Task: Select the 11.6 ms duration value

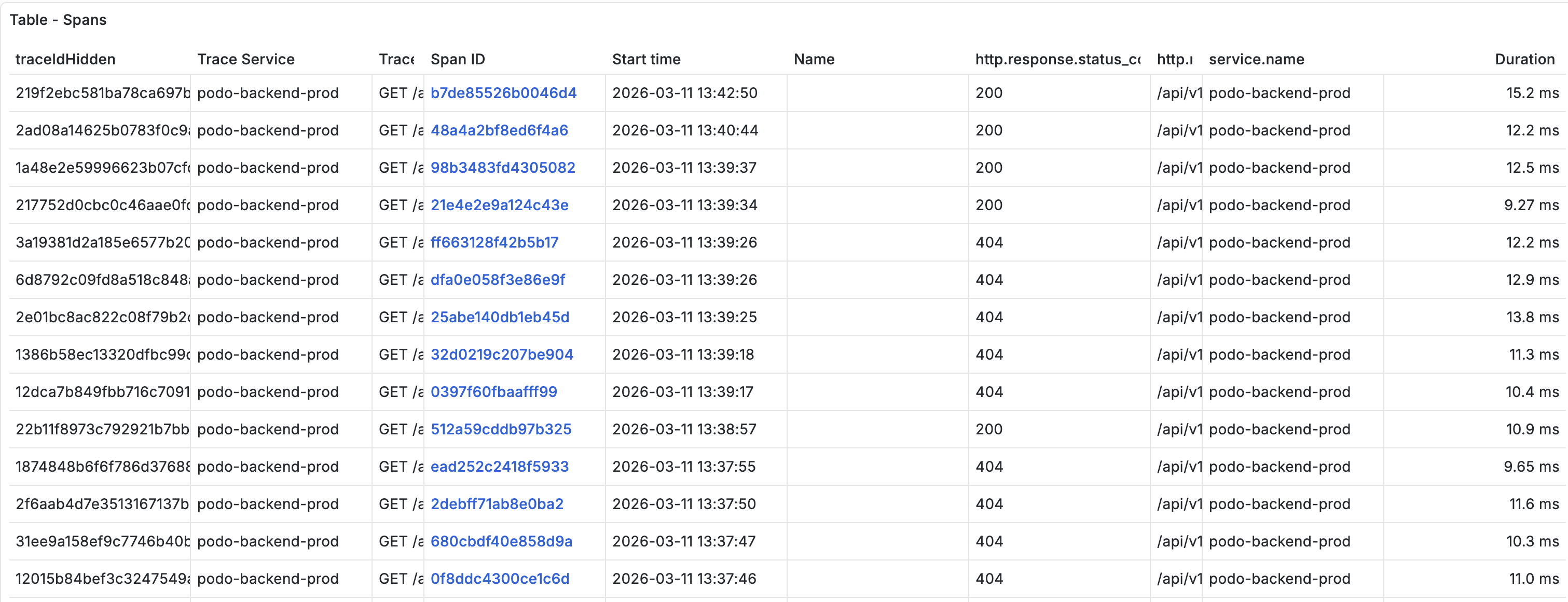Action: [1534, 504]
